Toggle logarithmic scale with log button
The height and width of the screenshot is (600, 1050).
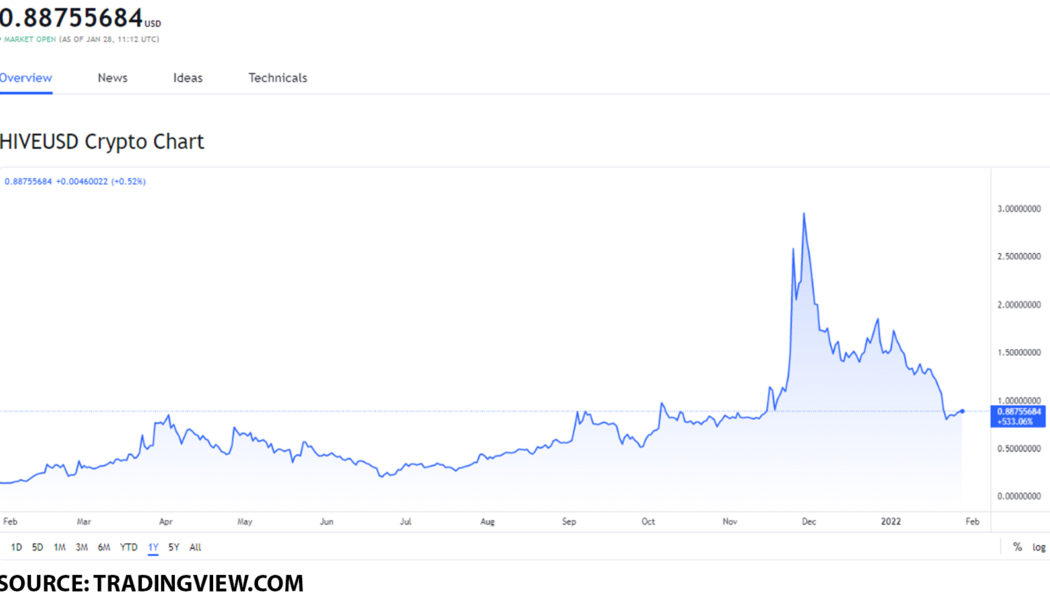point(1037,547)
